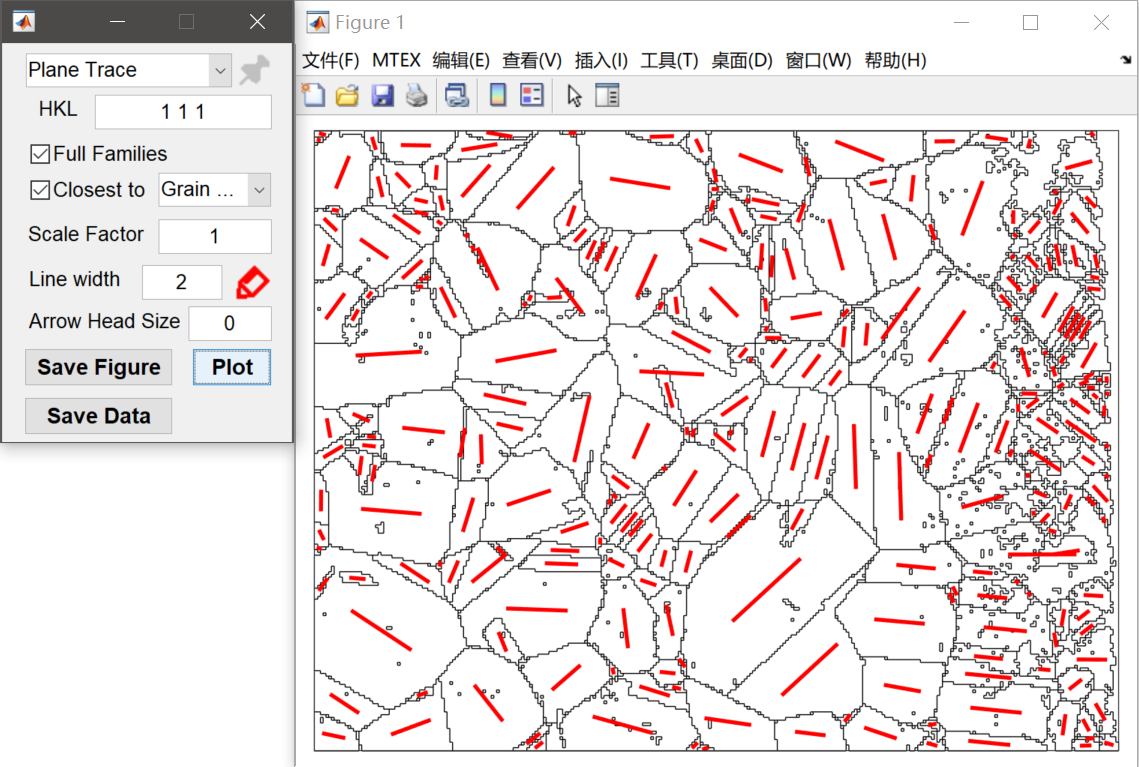Click the Arrow Head Size label
The width and height of the screenshot is (1139, 767).
click(104, 321)
